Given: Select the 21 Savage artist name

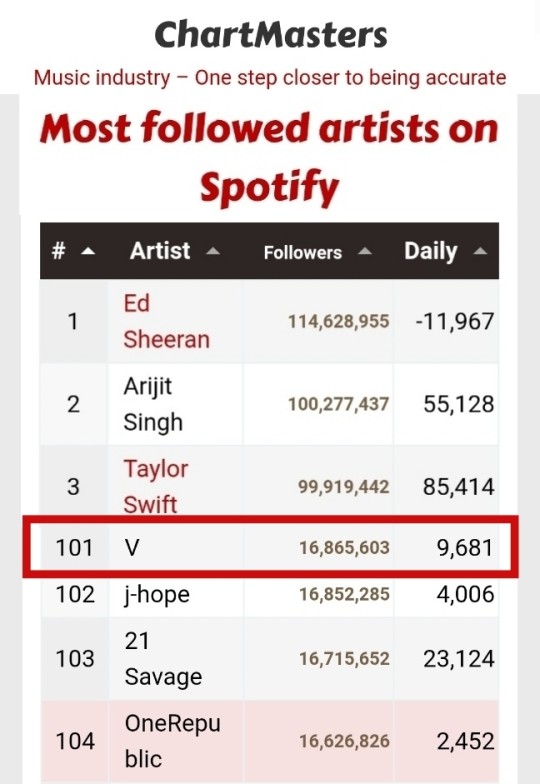Looking at the screenshot, I should (163, 658).
